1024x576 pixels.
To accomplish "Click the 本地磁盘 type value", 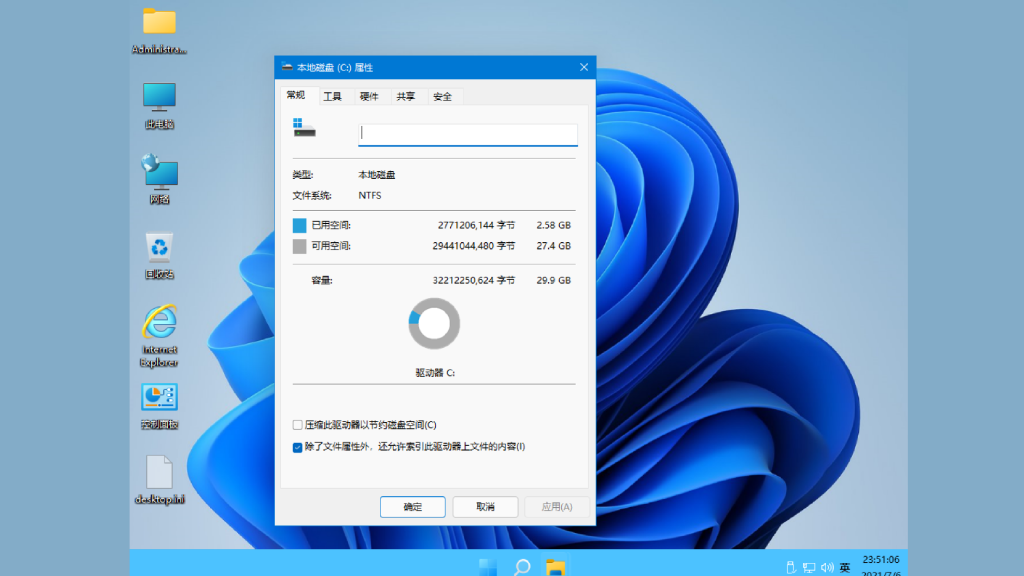I will pos(377,175).
